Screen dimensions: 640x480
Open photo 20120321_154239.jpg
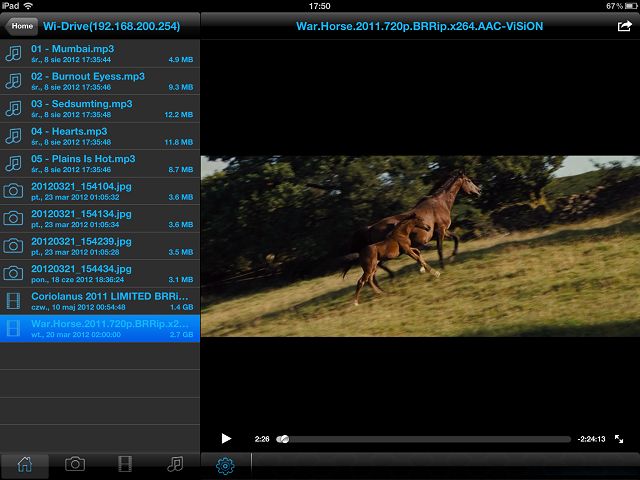point(100,246)
